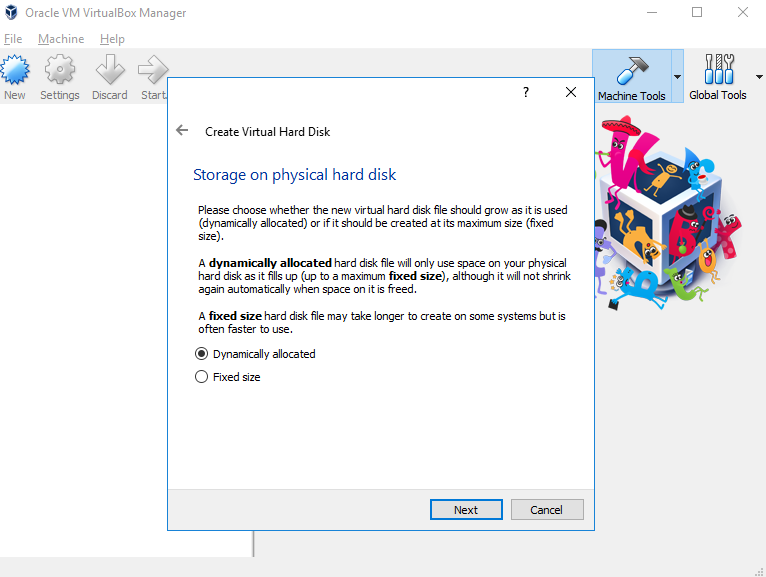The width and height of the screenshot is (766, 577).
Task: Click the Next button
Action: [466, 510]
